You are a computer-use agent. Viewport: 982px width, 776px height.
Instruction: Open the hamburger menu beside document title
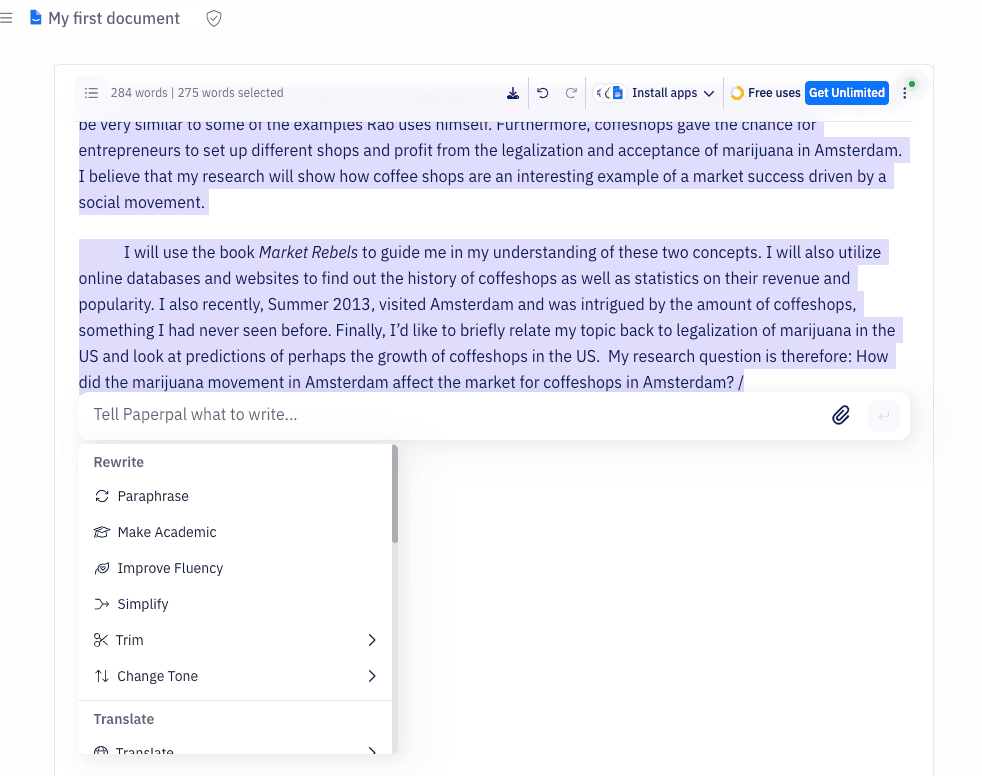click(7, 18)
